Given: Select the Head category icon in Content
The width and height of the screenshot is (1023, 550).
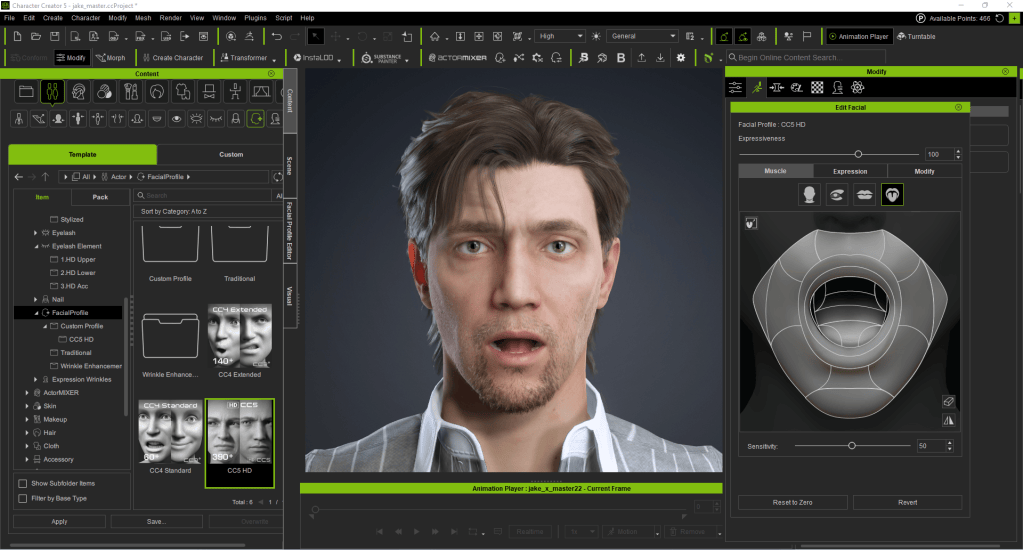Looking at the screenshot, I should tap(78, 92).
